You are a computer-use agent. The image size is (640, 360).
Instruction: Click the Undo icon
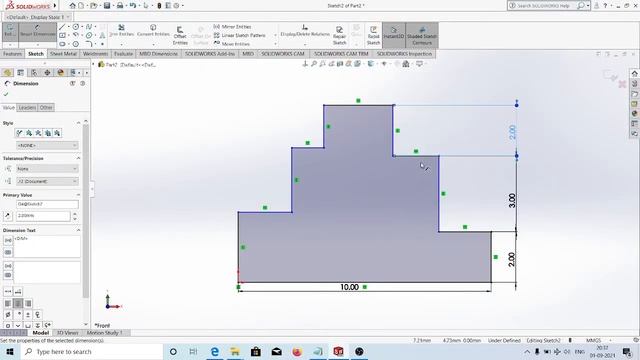(x=133, y=6)
